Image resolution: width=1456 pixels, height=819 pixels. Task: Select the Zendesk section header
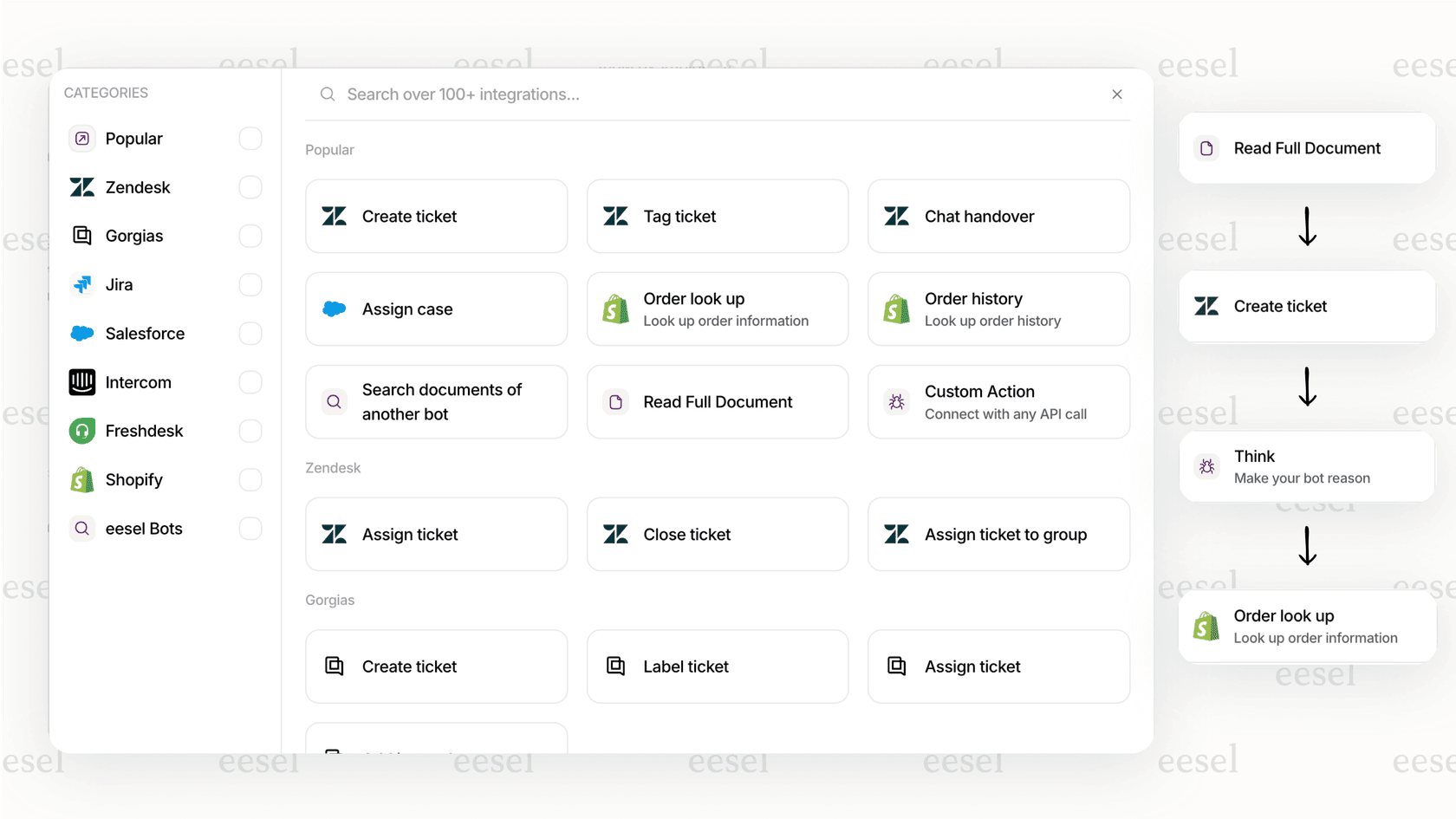pyautogui.click(x=333, y=467)
